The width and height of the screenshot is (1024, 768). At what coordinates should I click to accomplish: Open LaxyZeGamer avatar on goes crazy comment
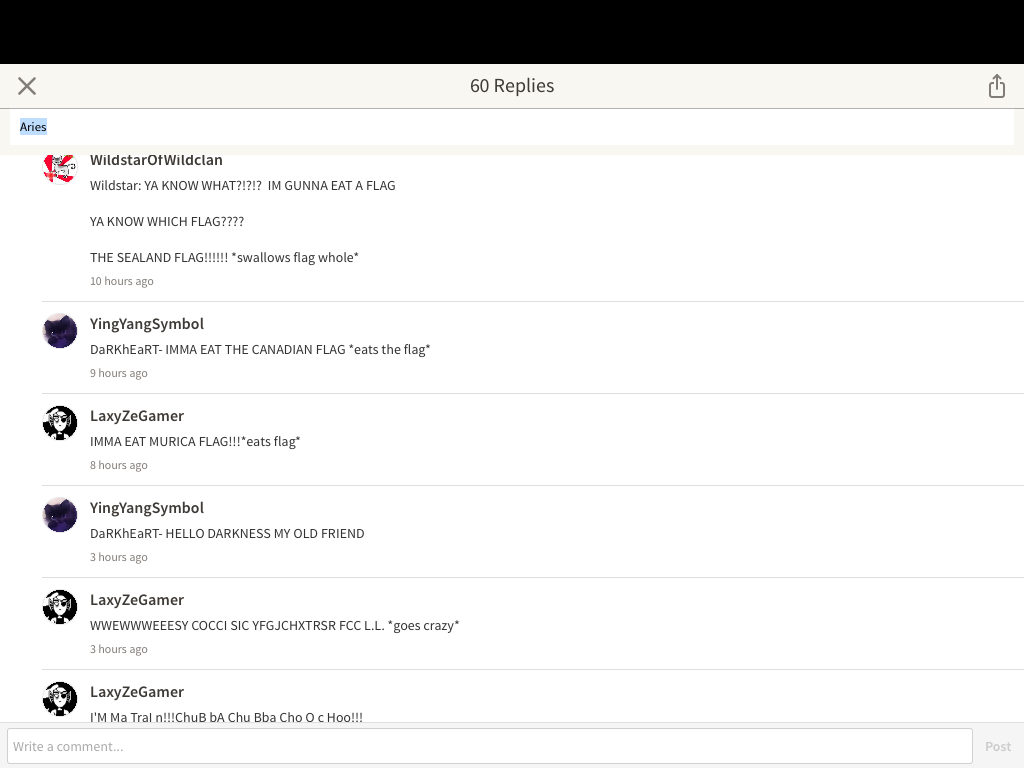(60, 607)
